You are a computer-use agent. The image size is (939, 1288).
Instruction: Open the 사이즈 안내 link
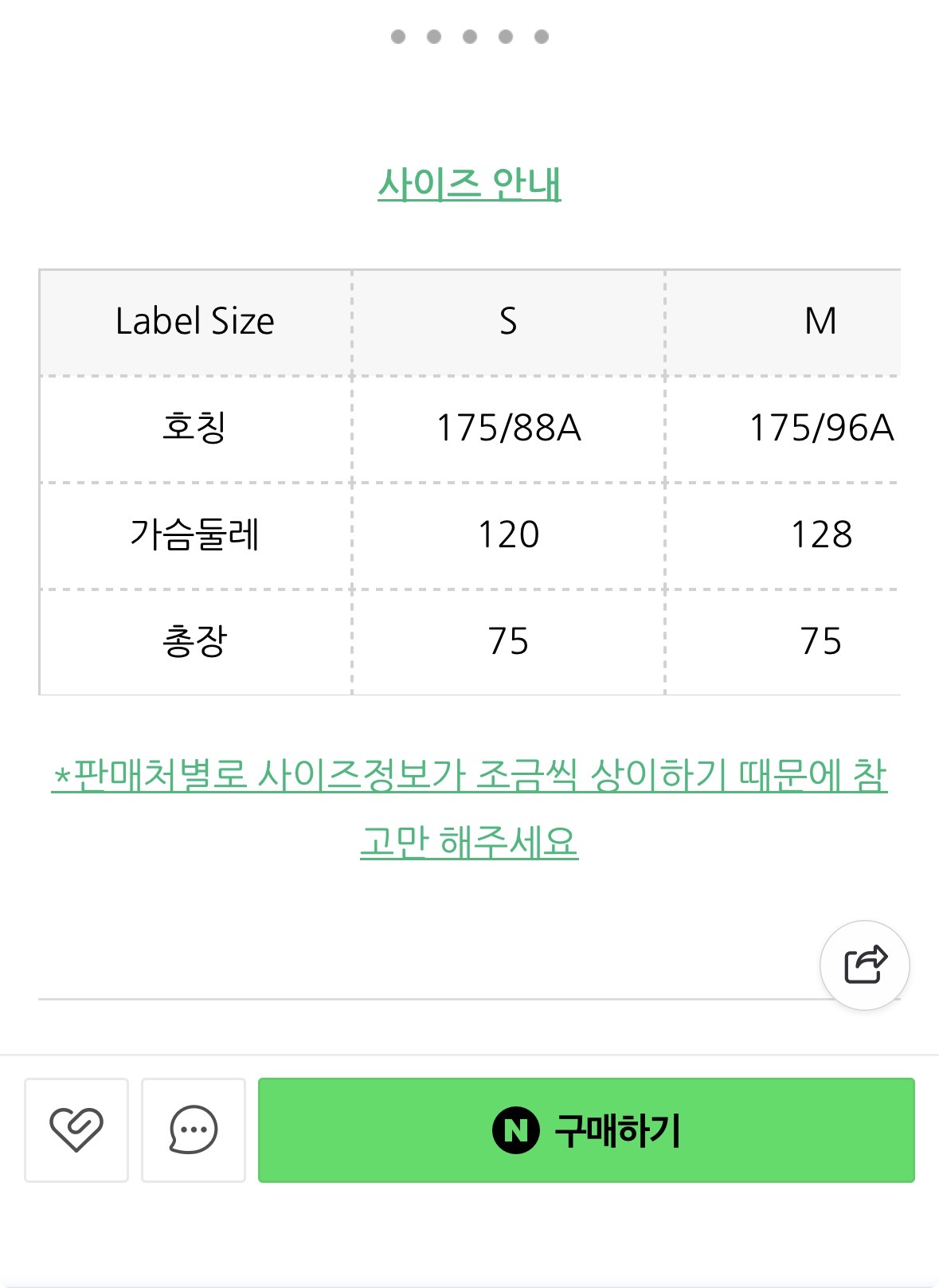469,184
